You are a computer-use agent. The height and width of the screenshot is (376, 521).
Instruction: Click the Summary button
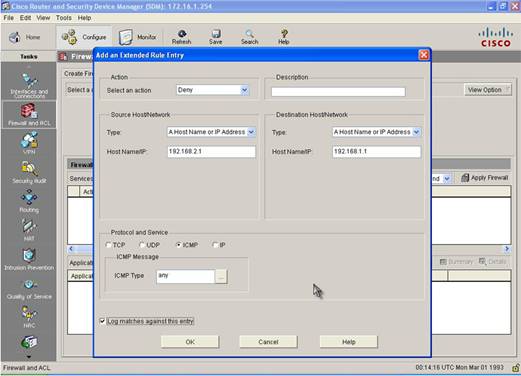pos(456,262)
